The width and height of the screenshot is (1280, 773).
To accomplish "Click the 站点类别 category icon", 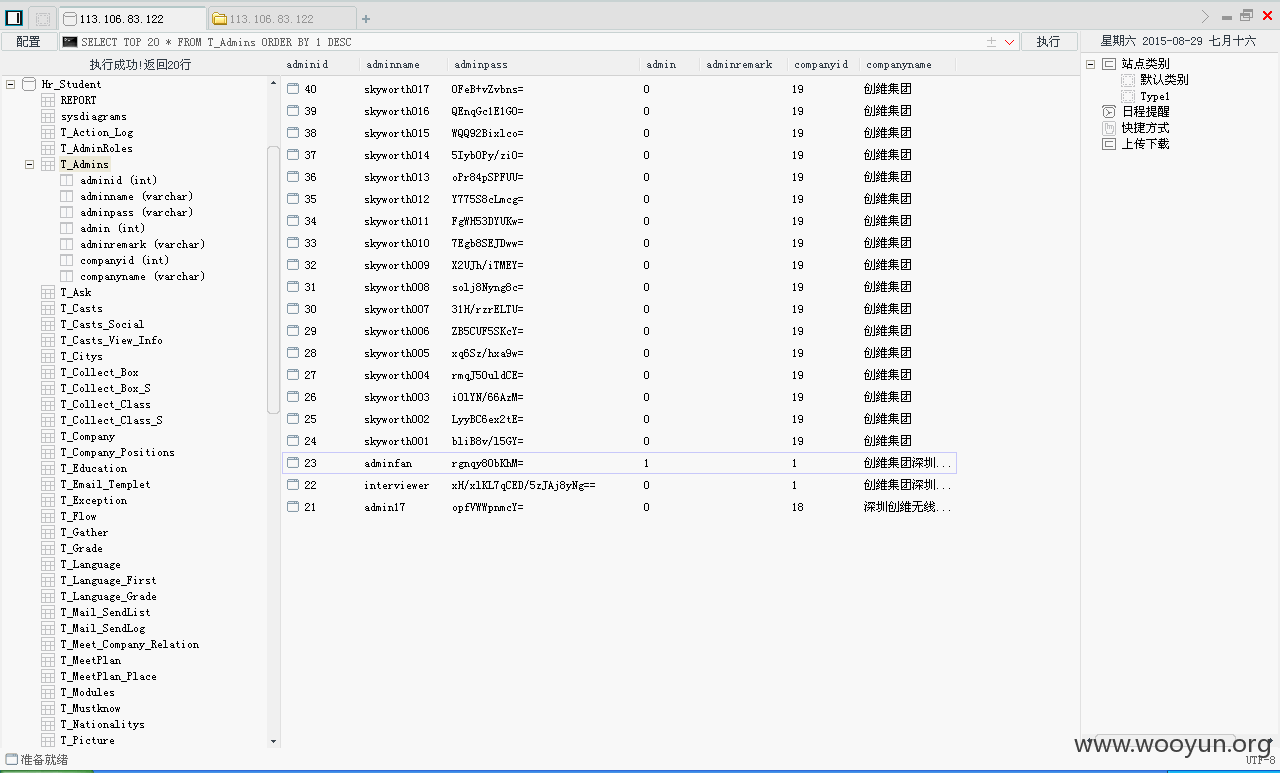I will point(1108,64).
